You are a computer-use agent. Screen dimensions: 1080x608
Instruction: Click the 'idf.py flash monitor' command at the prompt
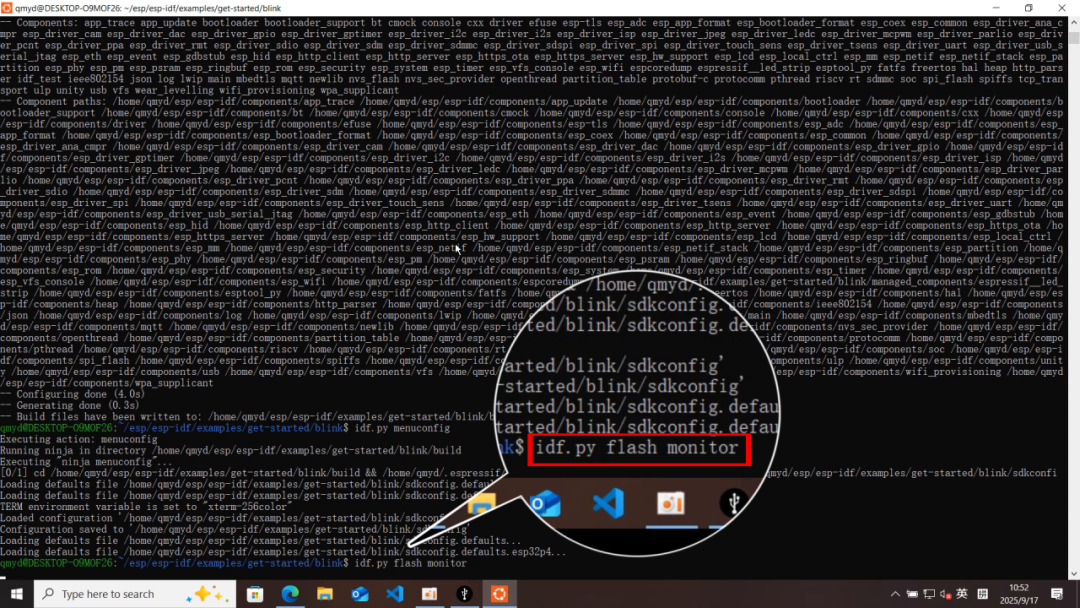410,563
